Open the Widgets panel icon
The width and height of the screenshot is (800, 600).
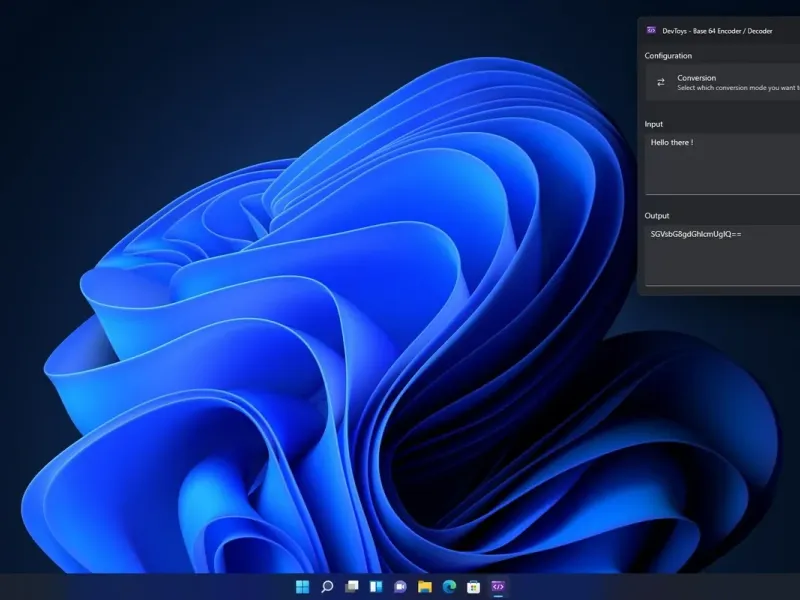[376, 587]
